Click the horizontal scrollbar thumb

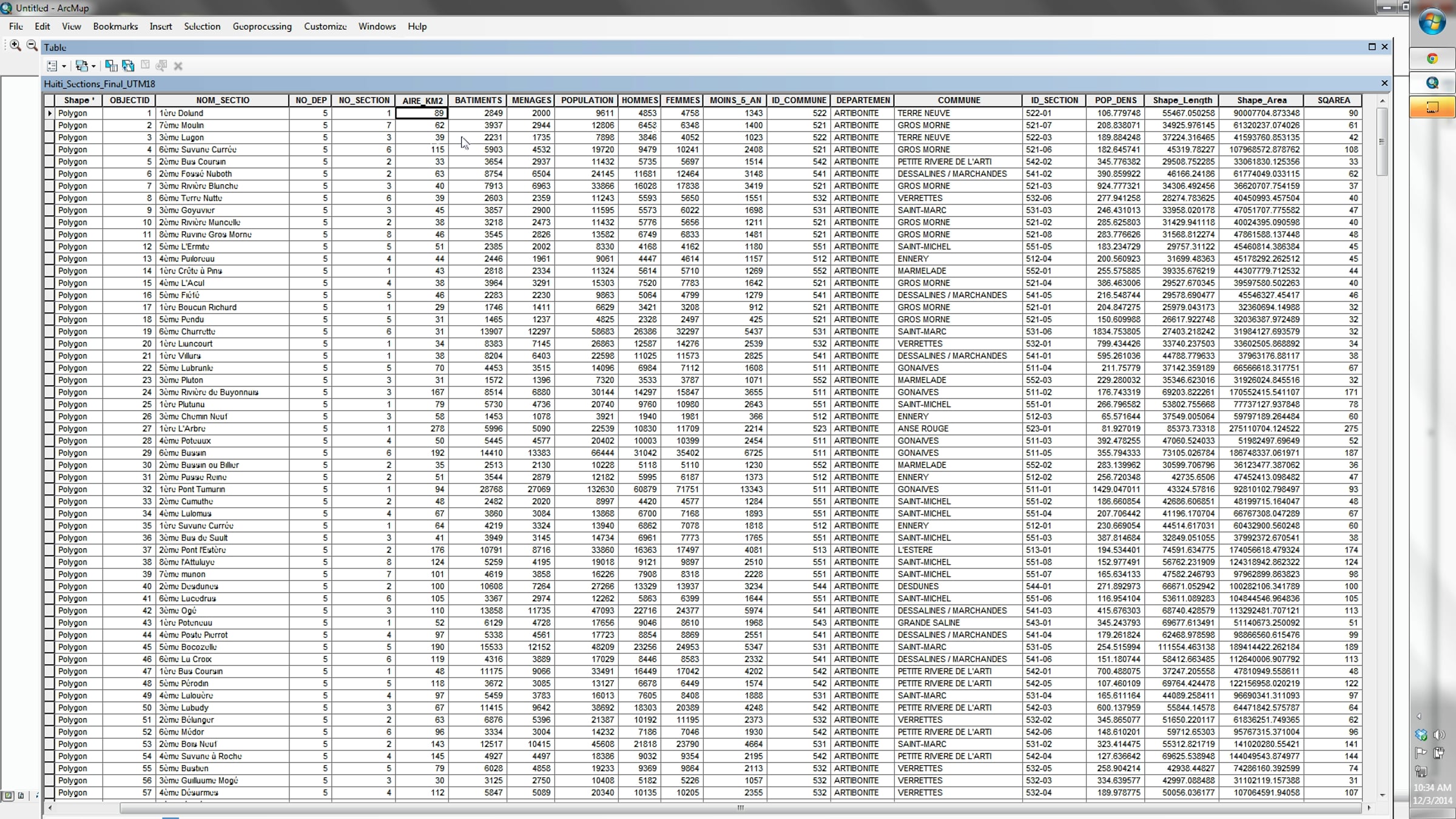pos(740,807)
